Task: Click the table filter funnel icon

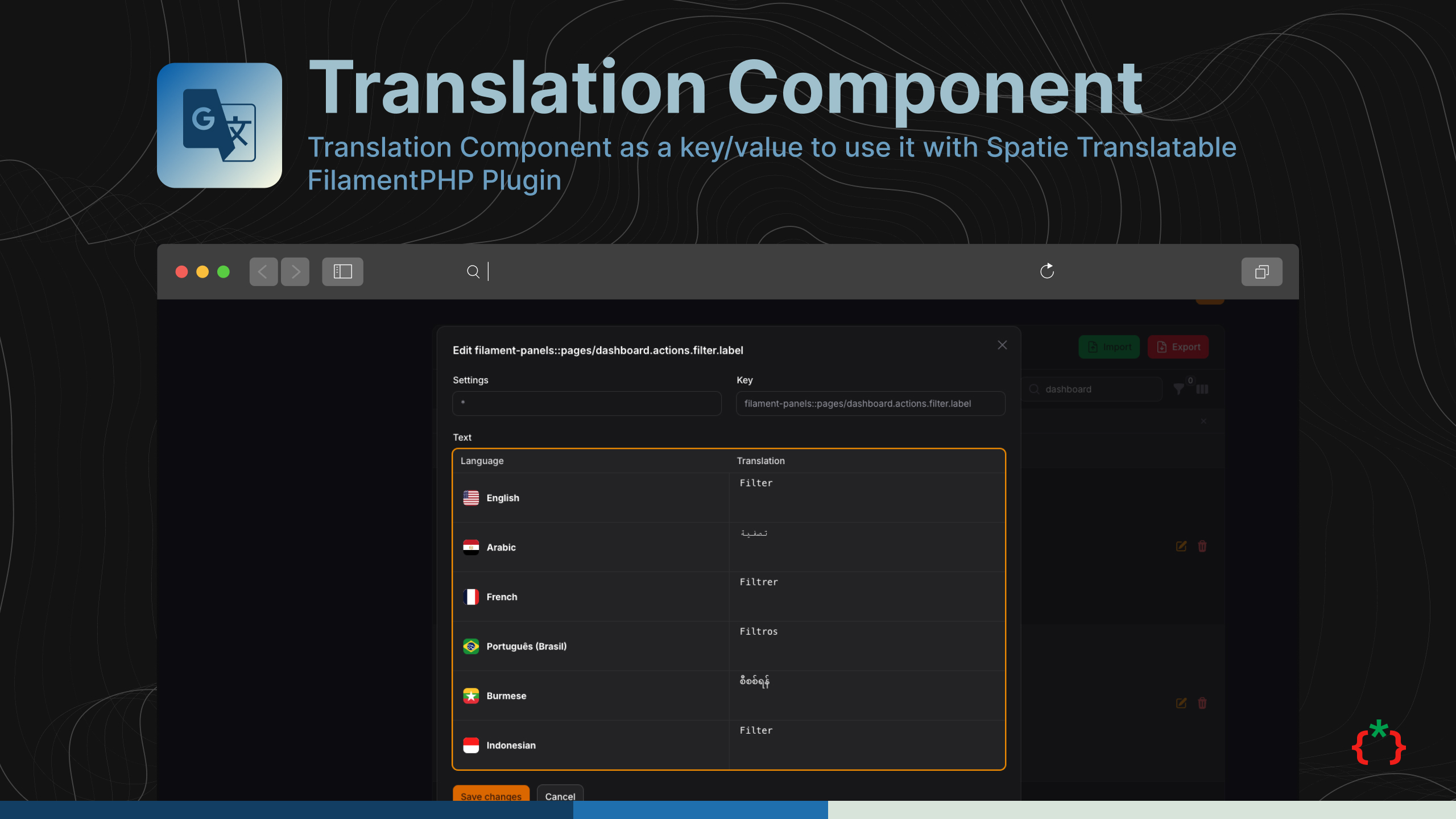Action: coord(1179,389)
